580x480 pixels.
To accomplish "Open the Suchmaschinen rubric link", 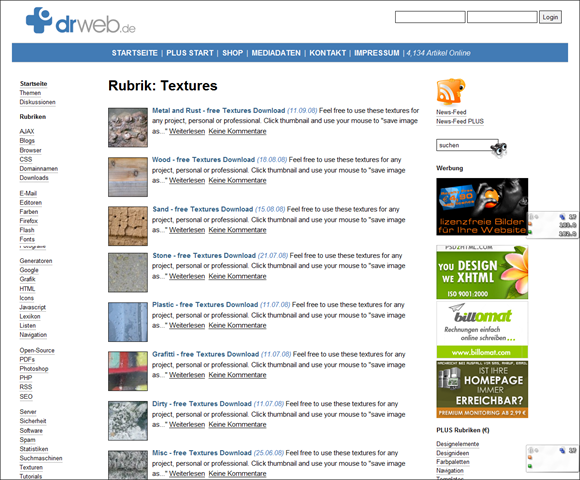I will (41, 458).
